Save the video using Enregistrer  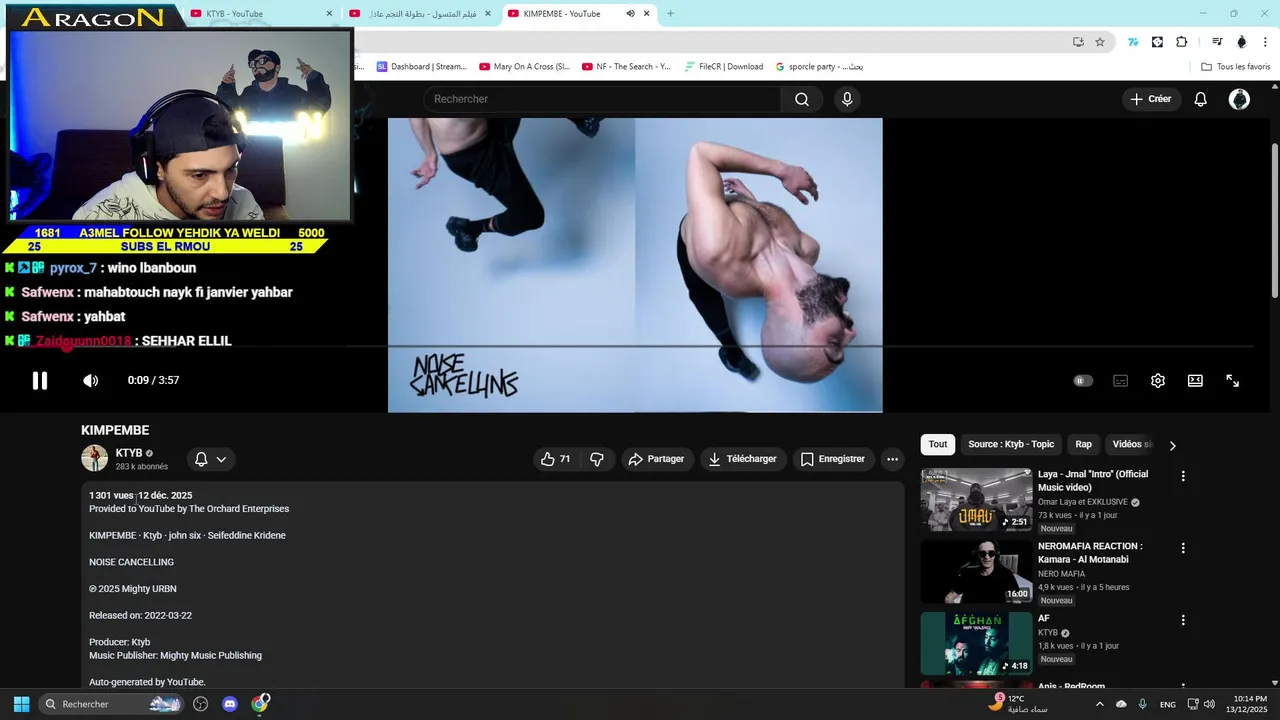[833, 459]
